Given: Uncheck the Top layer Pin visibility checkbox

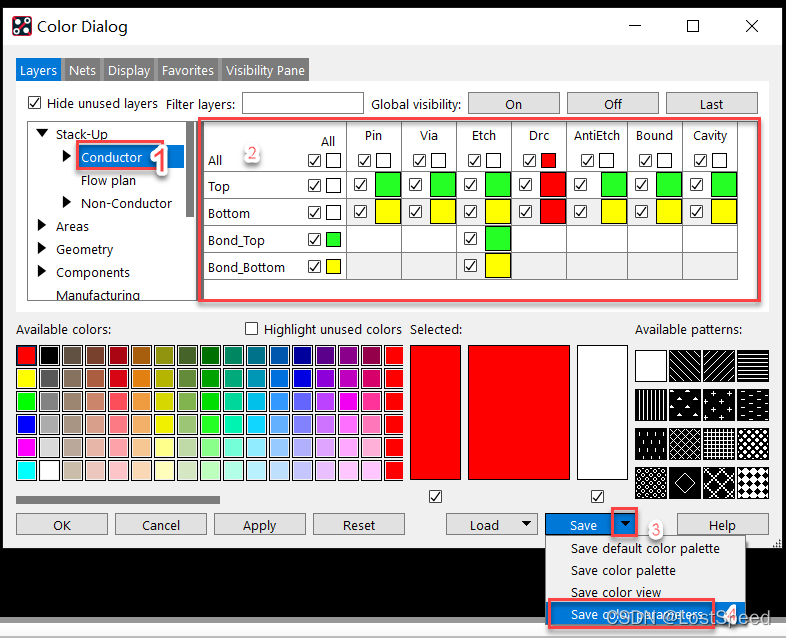Looking at the screenshot, I should point(360,184).
